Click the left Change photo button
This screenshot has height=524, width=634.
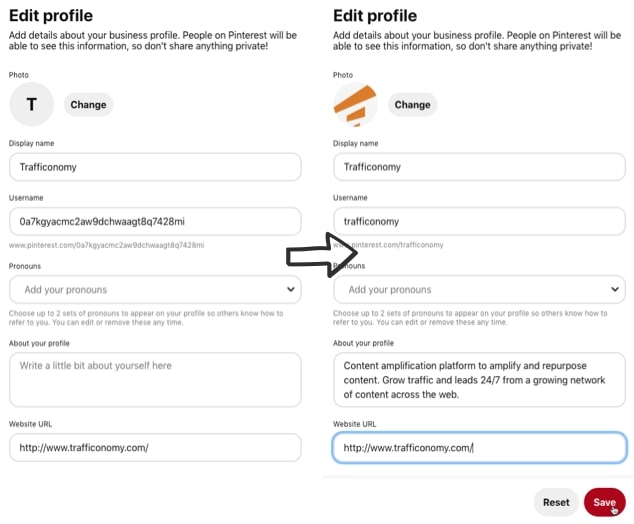[89, 105]
